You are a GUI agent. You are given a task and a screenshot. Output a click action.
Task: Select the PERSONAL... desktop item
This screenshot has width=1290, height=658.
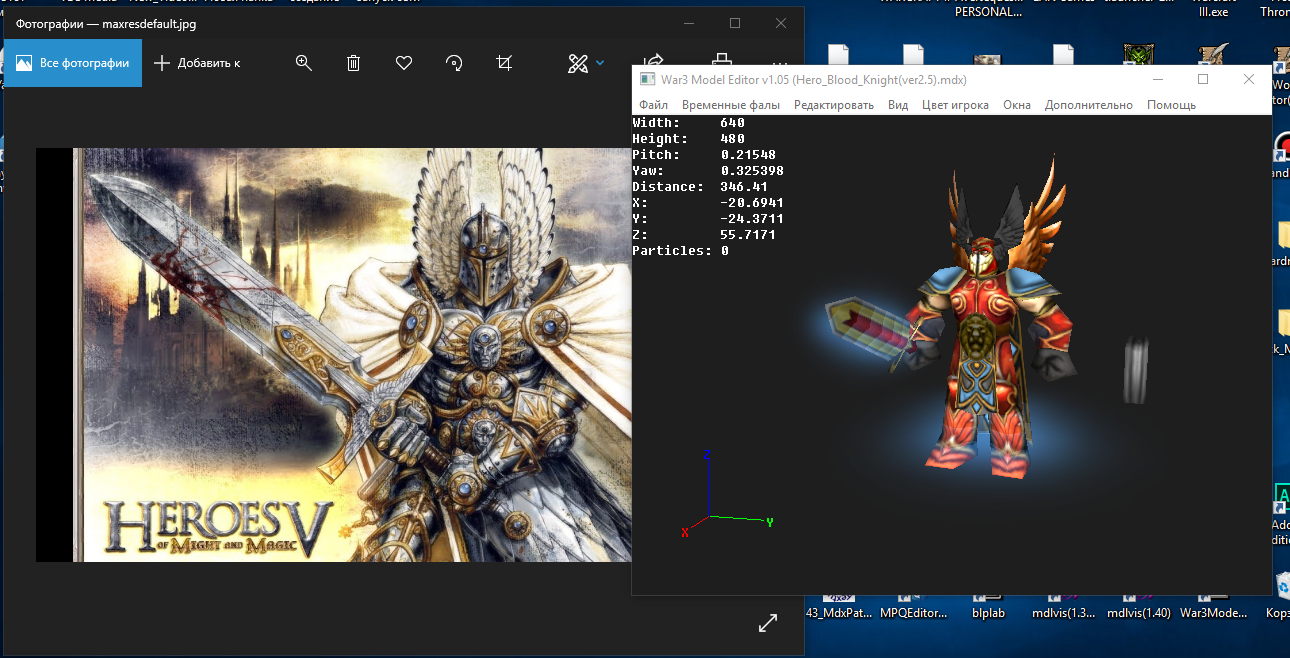(989, 12)
